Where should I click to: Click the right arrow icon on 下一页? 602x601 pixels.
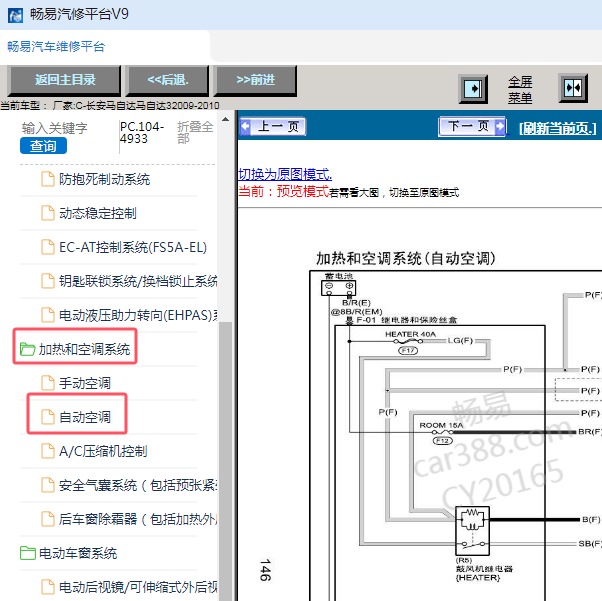500,126
